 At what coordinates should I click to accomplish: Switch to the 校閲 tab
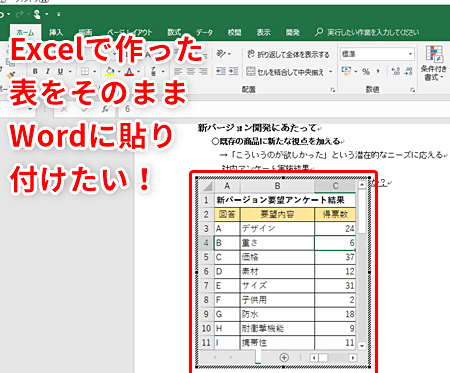pyautogui.click(x=234, y=32)
